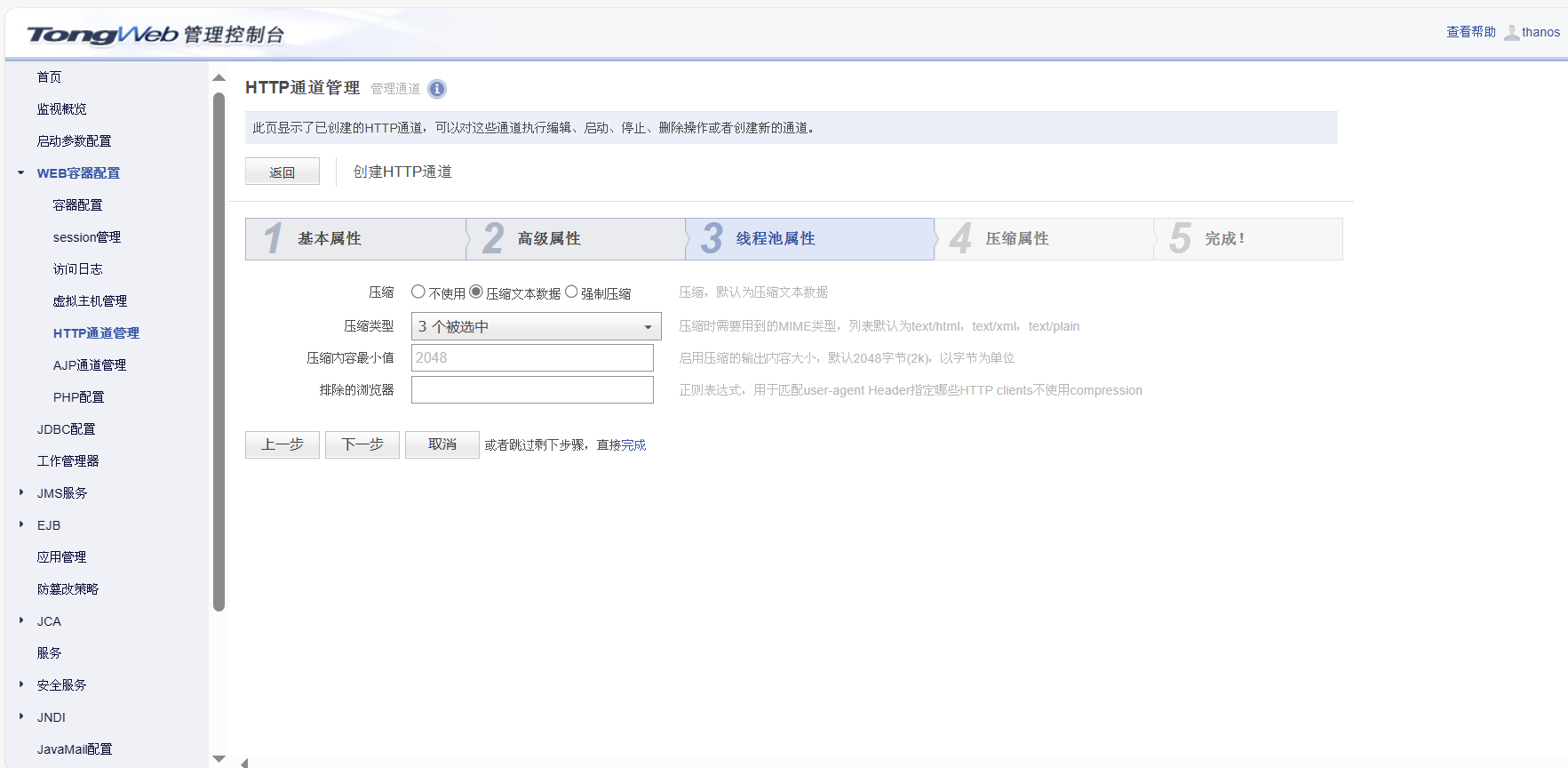
Task: Open 工作管理器 in the sidebar
Action: (x=68, y=461)
